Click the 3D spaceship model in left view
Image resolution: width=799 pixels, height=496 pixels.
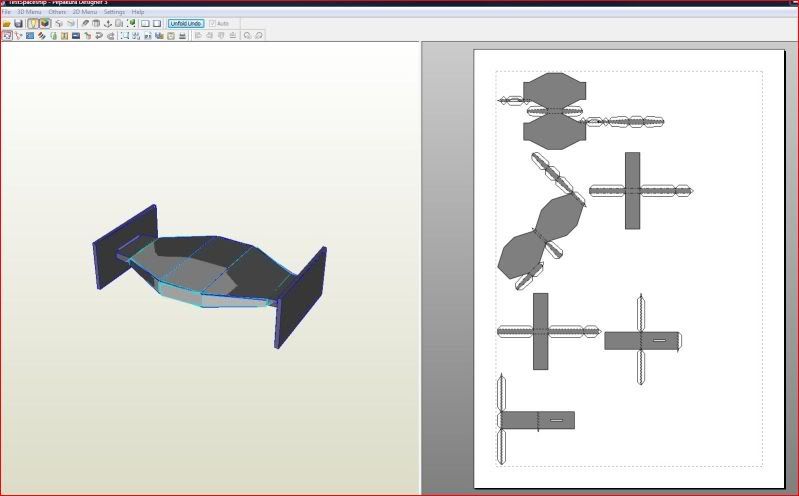pyautogui.click(x=209, y=276)
